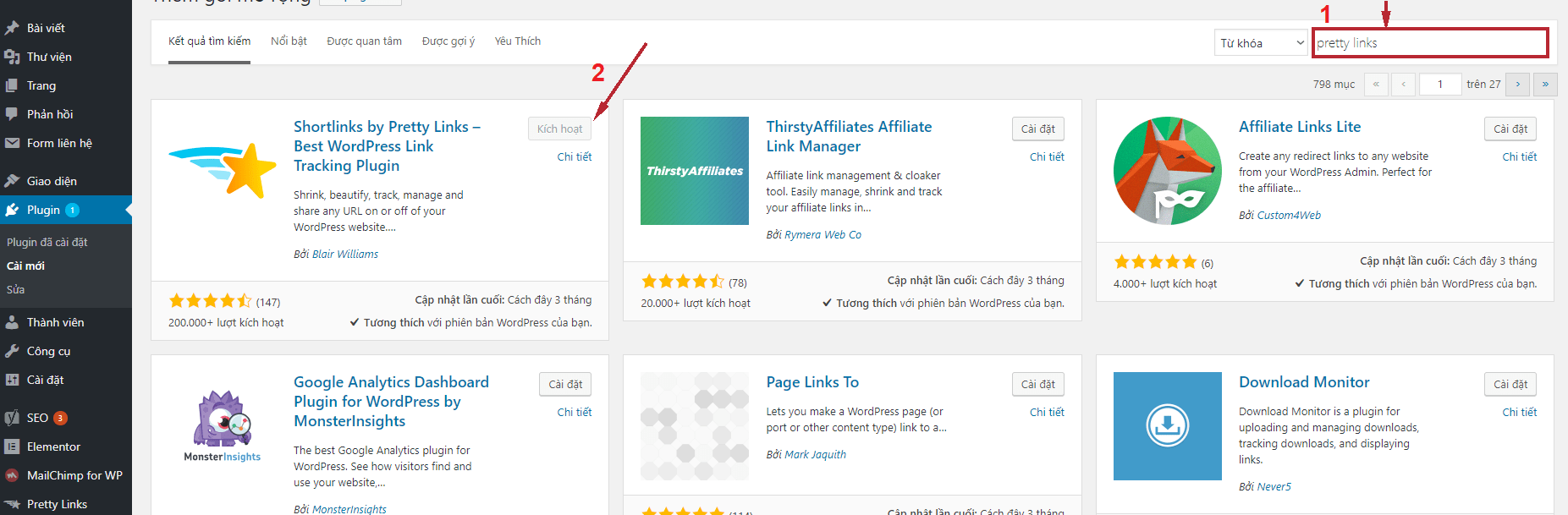Open Bài viết in the sidebar
The height and width of the screenshot is (515, 1568).
coord(46,28)
